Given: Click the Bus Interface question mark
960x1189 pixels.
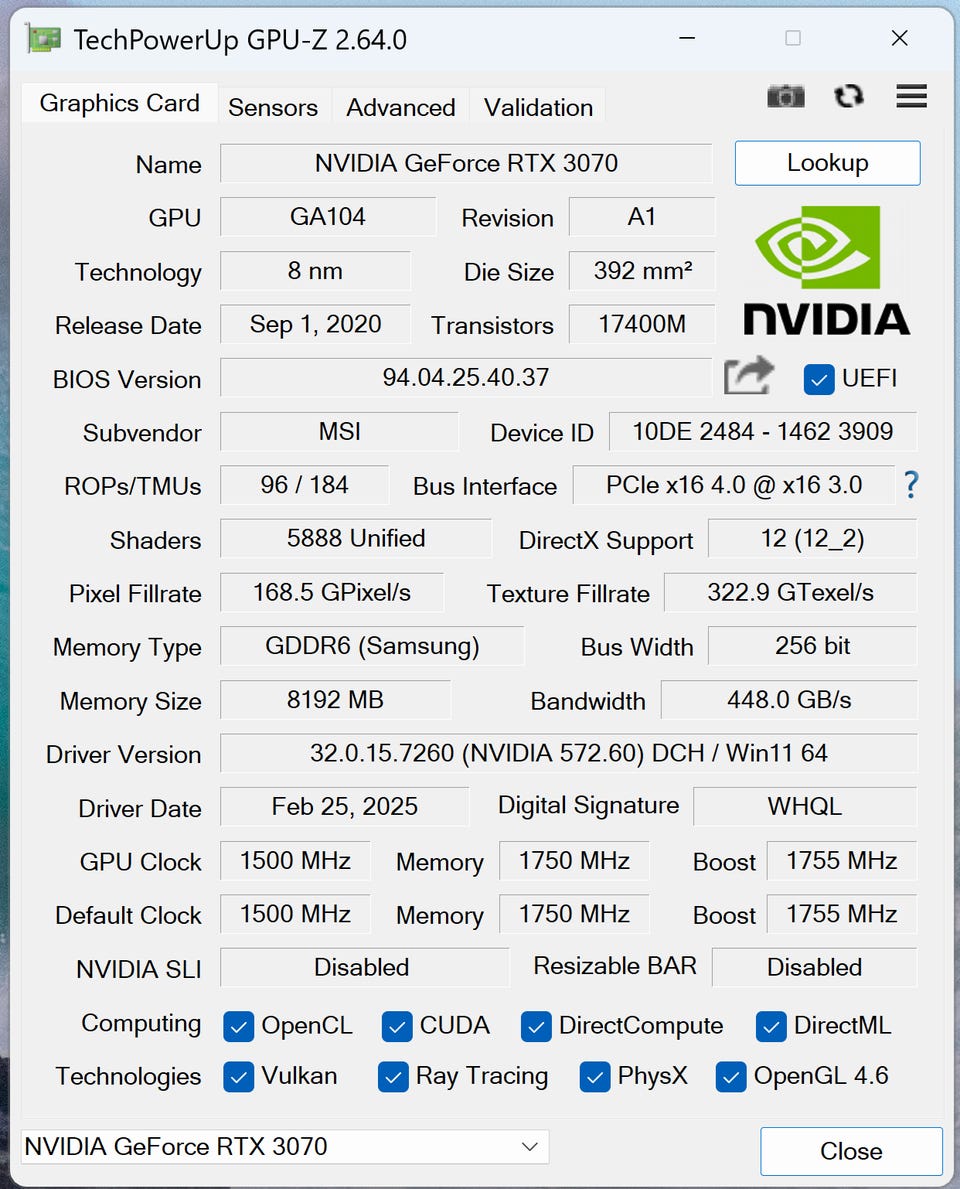Looking at the screenshot, I should click(910, 485).
